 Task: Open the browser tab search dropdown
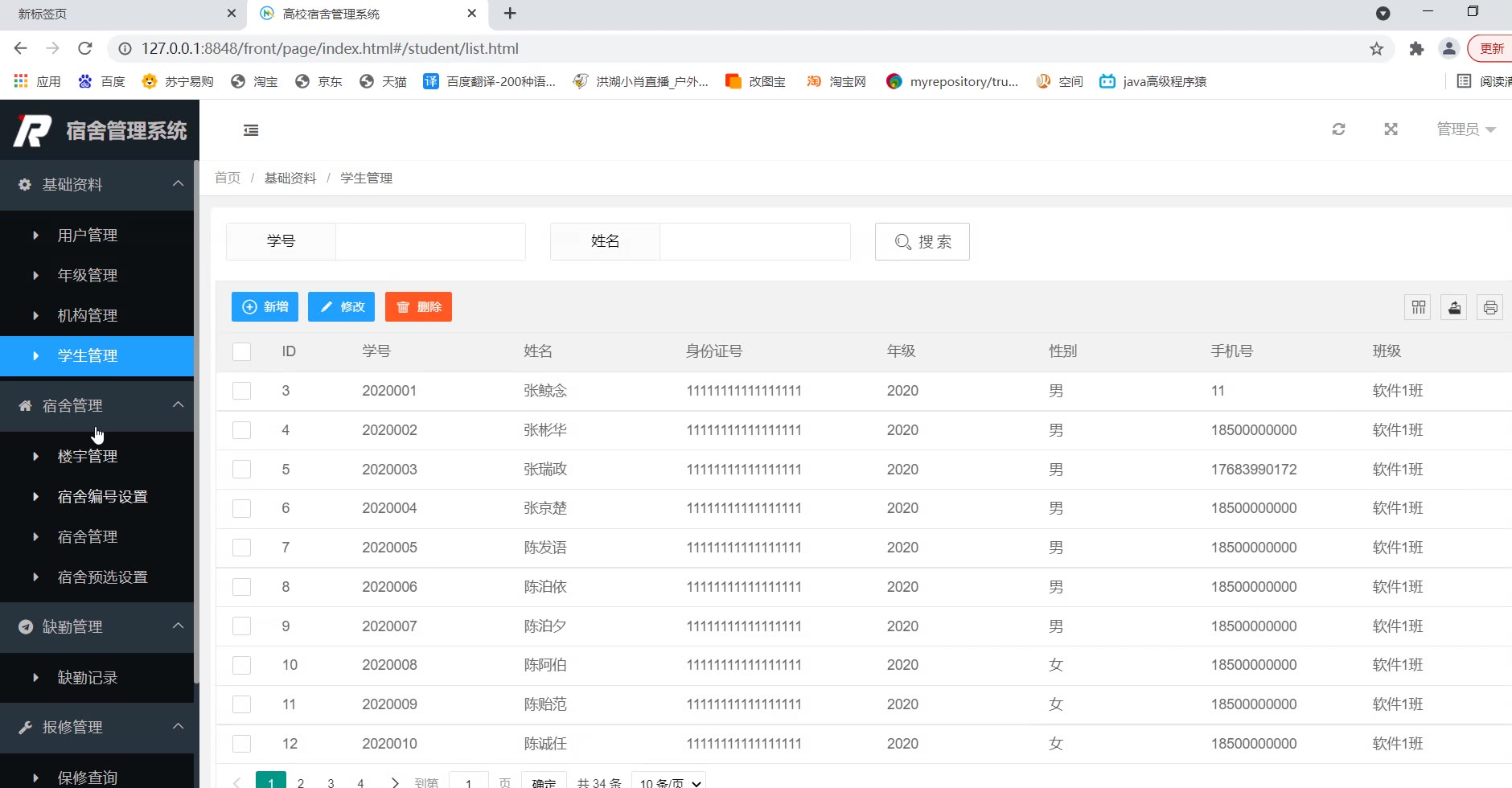[x=1383, y=14]
